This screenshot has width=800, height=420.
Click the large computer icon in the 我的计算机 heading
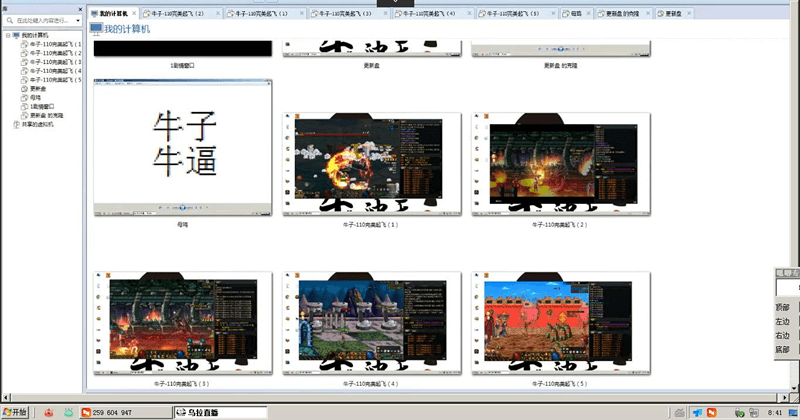click(x=96, y=29)
